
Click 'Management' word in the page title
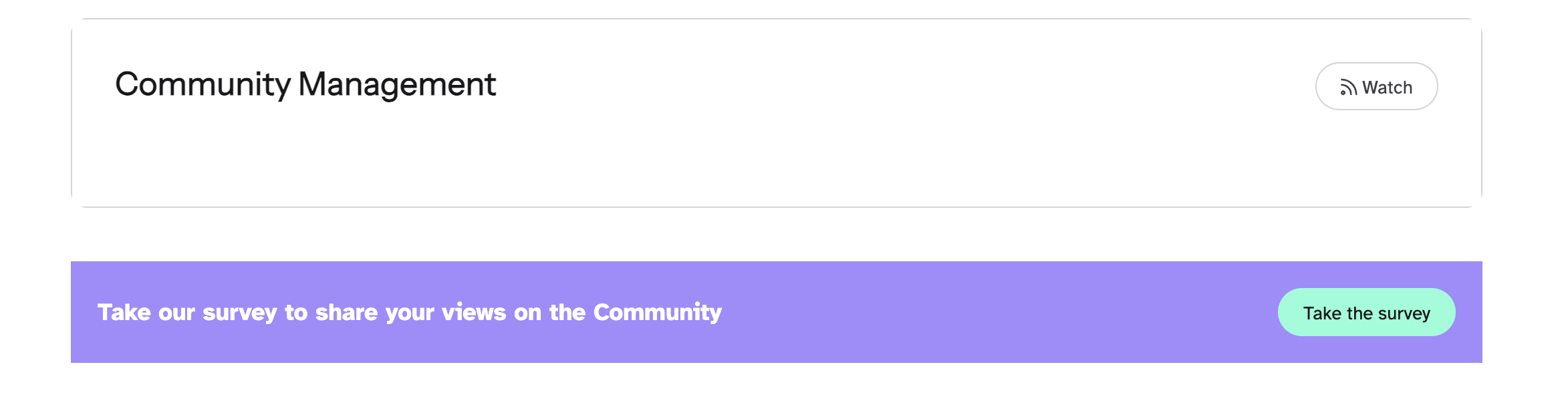click(x=397, y=85)
